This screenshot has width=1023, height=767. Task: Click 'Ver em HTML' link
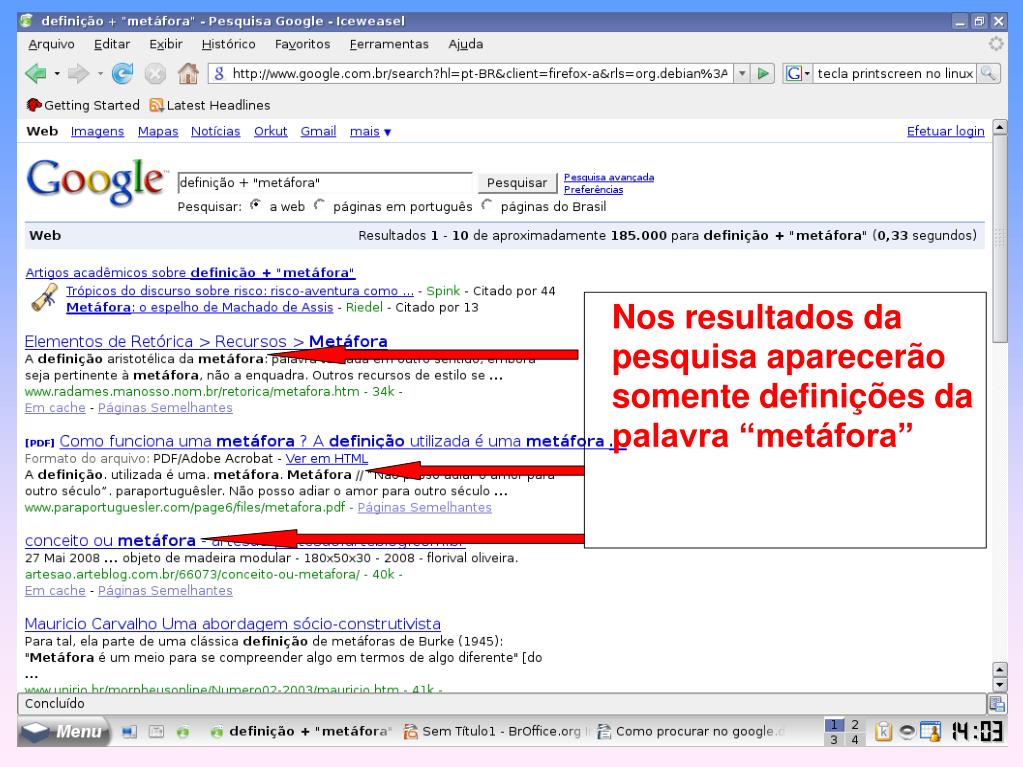[x=327, y=459]
